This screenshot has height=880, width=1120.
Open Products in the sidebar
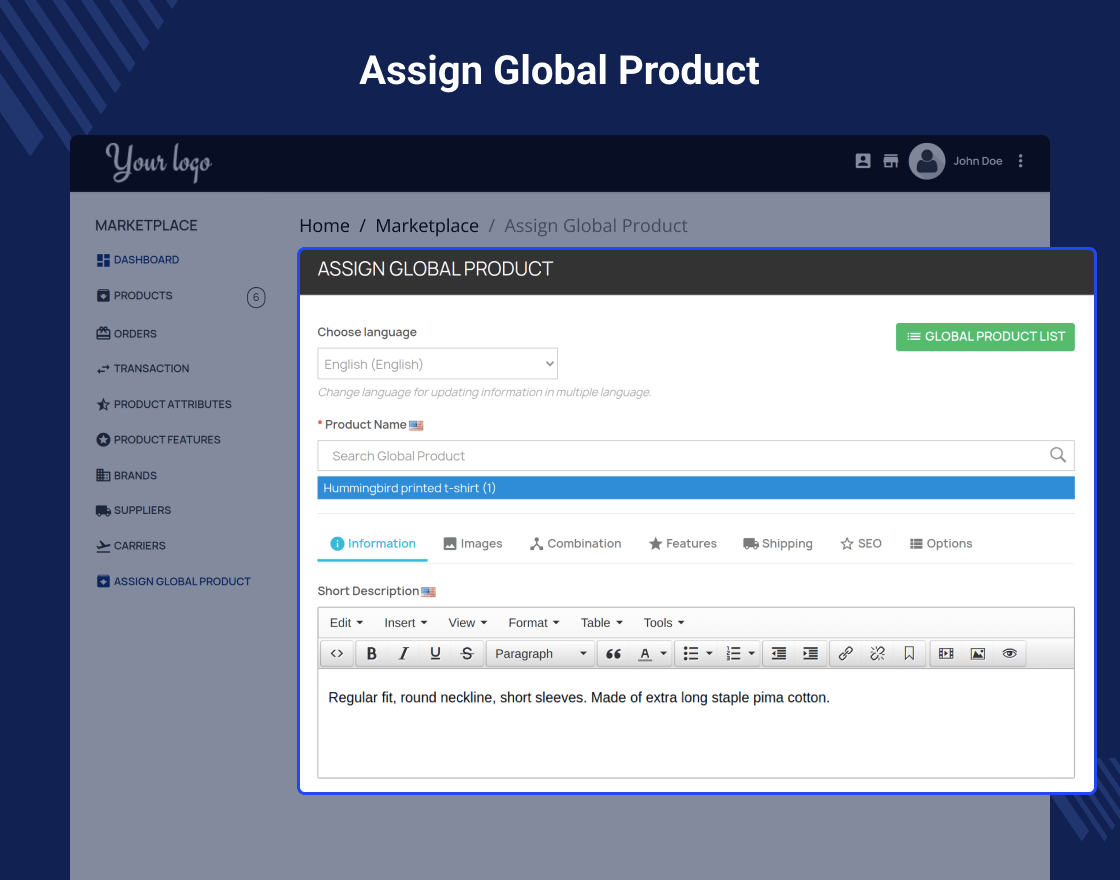coord(135,296)
